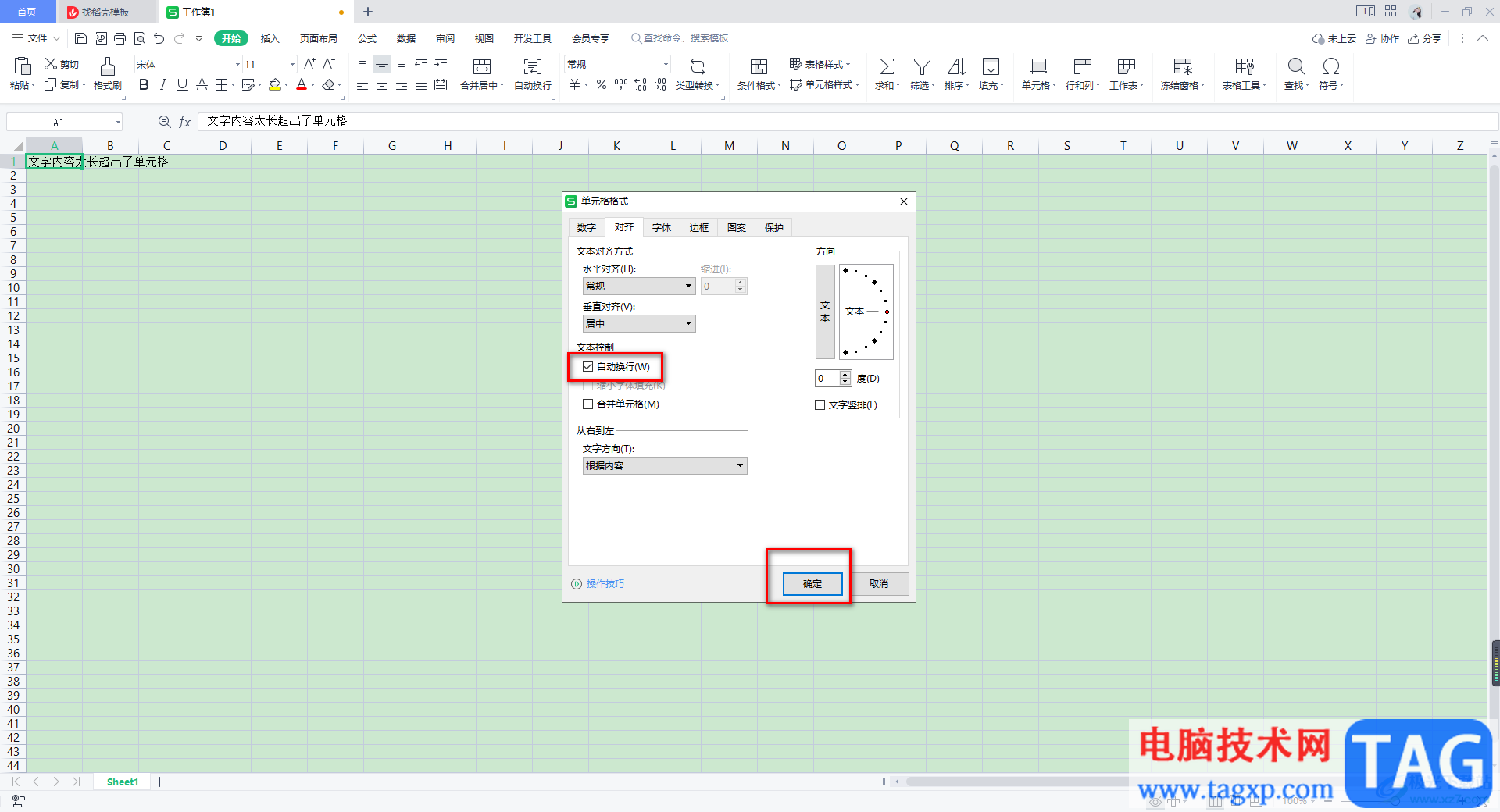Click the Sum sigma icon
This screenshot has width=1500, height=812.
(887, 66)
